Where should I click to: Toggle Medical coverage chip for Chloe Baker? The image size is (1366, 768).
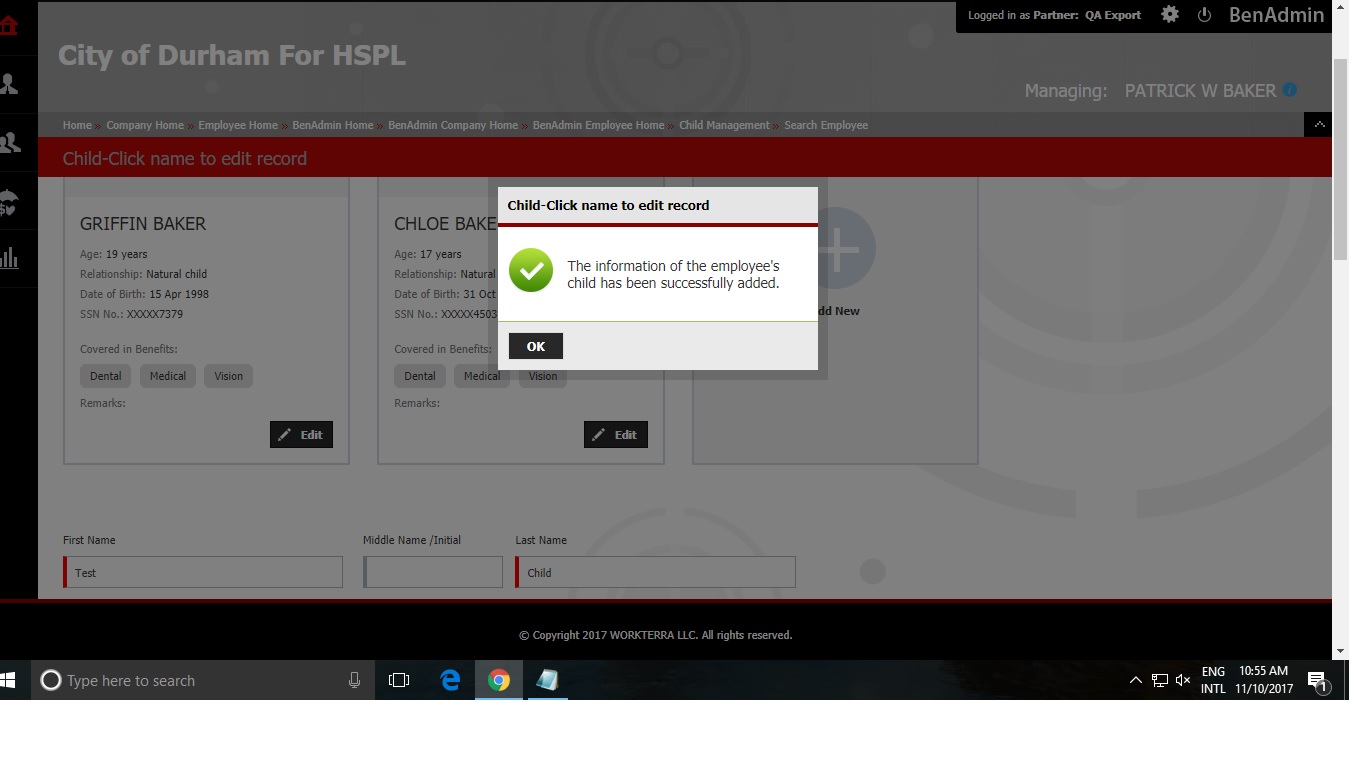point(481,376)
